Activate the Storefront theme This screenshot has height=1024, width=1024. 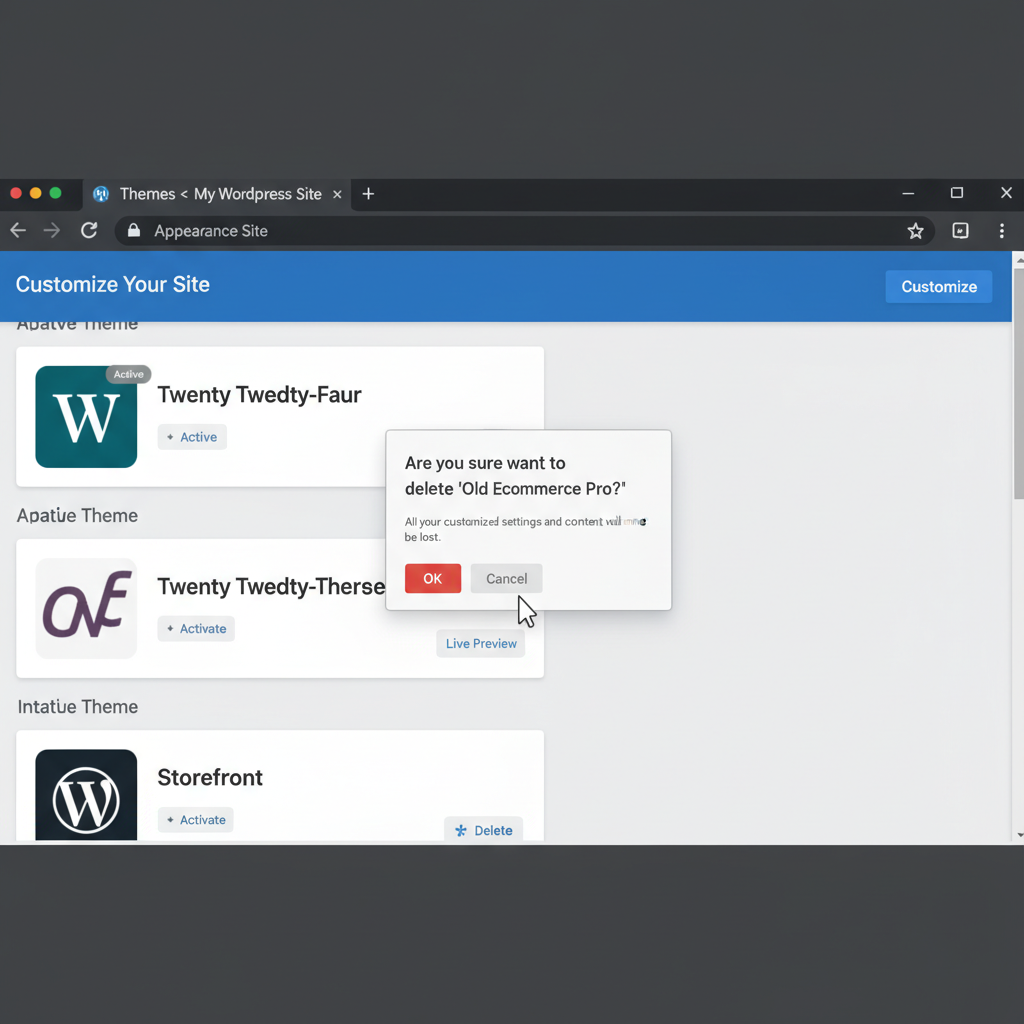coord(195,819)
